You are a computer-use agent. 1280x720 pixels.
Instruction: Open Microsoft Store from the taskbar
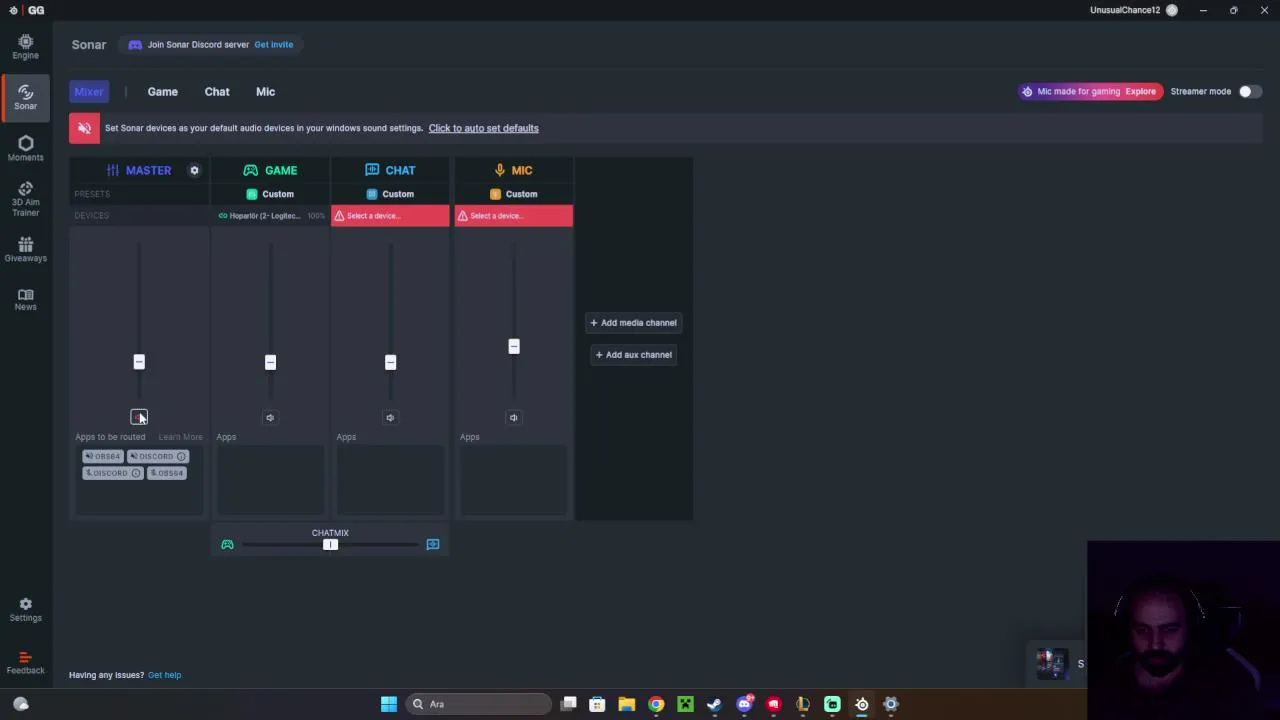(x=597, y=704)
